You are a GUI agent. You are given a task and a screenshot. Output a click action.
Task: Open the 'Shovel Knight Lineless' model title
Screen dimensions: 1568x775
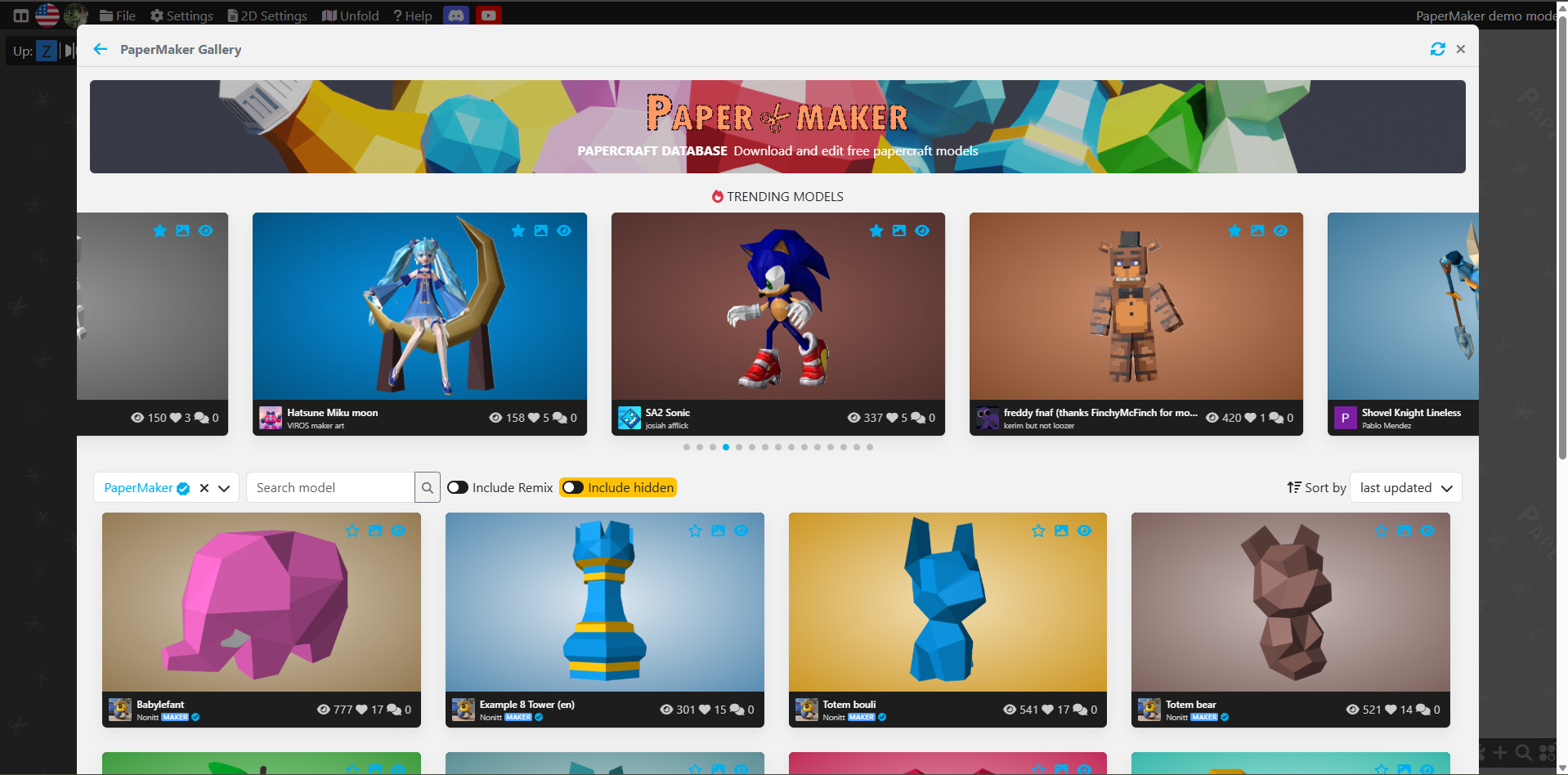1411,413
